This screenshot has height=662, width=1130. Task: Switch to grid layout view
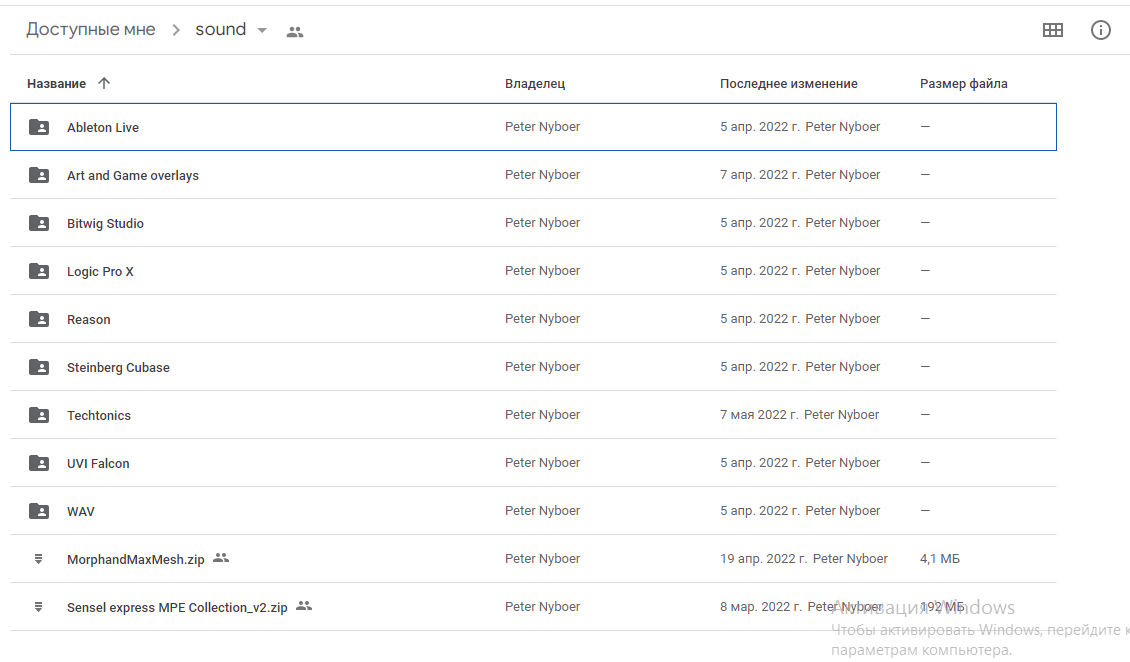click(x=1052, y=30)
